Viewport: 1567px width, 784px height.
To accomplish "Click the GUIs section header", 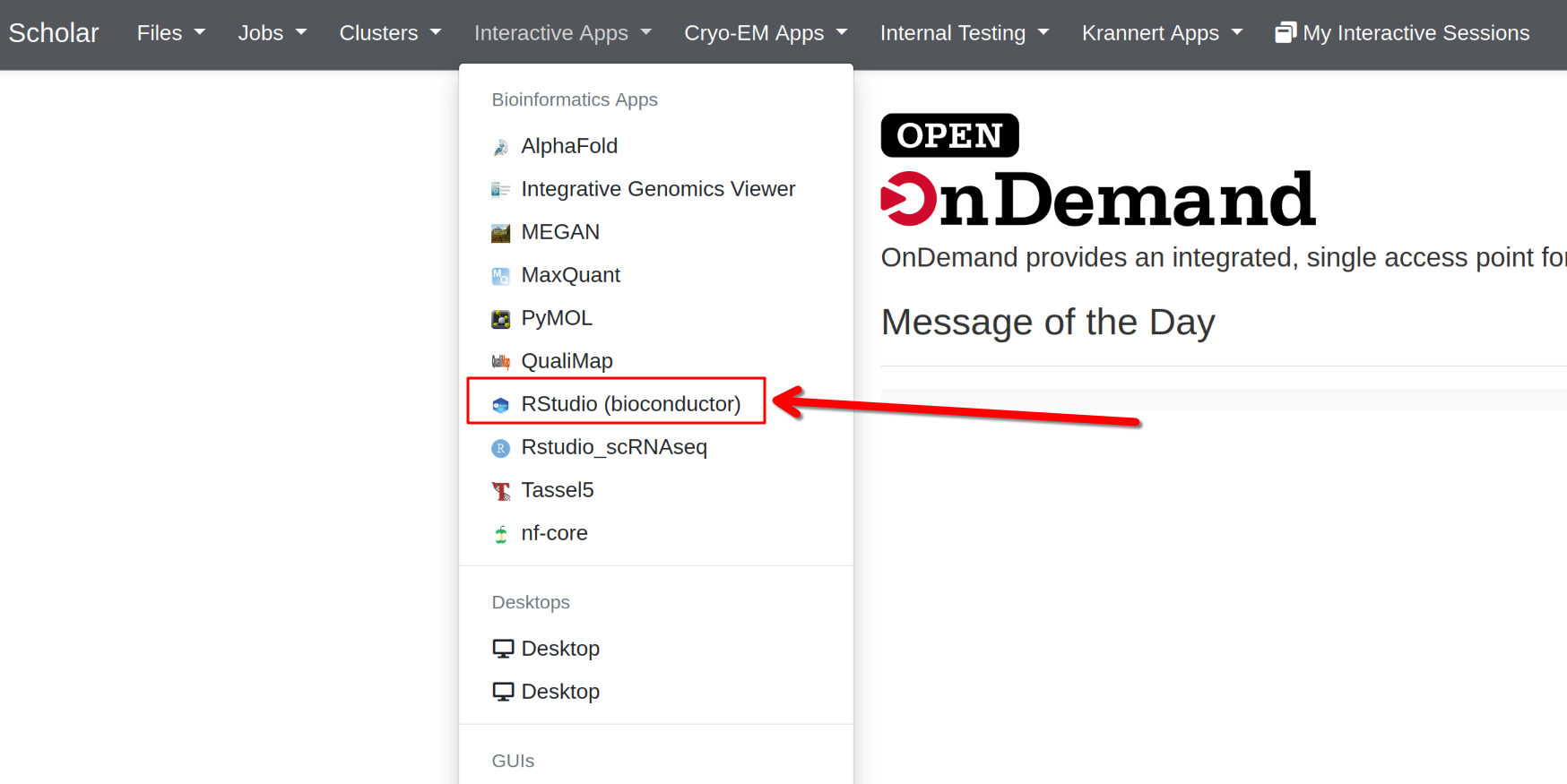I will pos(513,761).
